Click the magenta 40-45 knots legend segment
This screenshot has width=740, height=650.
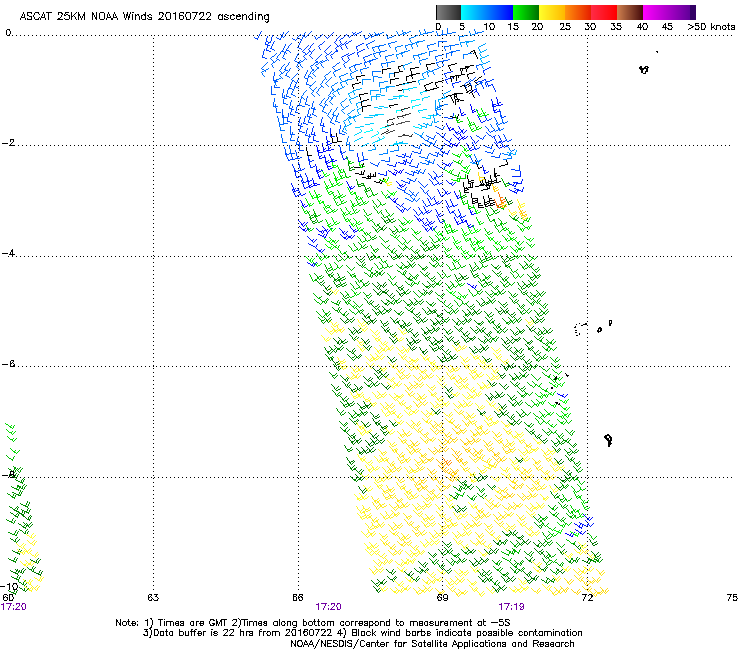[656, 12]
